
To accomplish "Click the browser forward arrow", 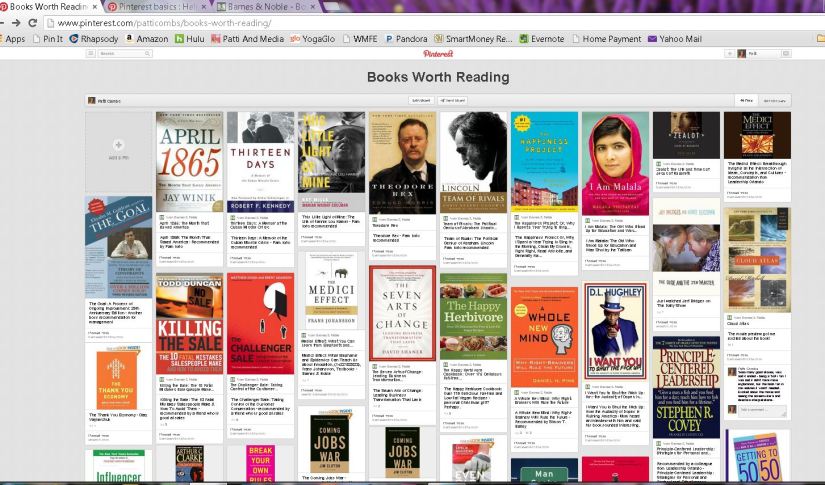I will 16,22.
